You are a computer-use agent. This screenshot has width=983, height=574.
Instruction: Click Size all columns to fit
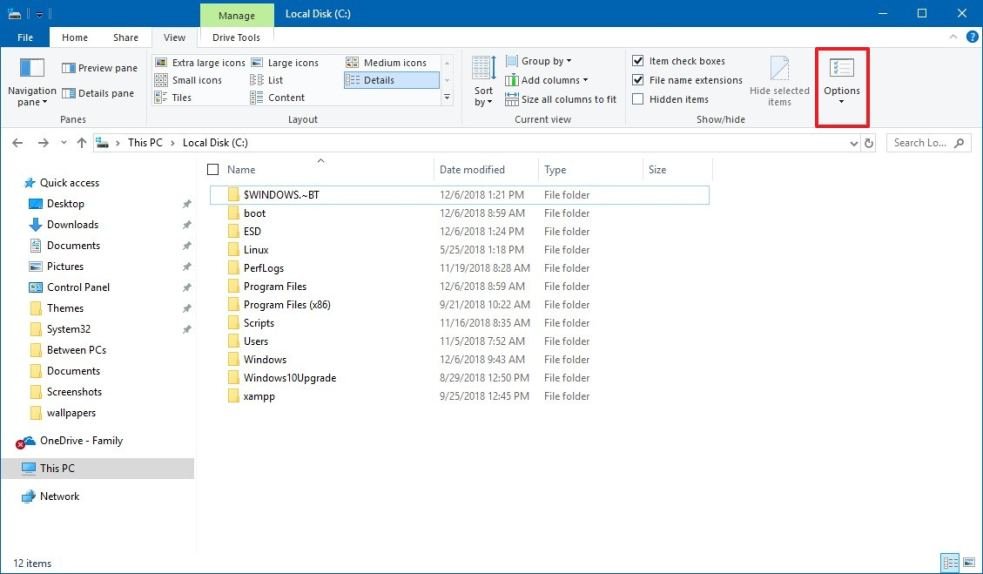click(x=560, y=99)
